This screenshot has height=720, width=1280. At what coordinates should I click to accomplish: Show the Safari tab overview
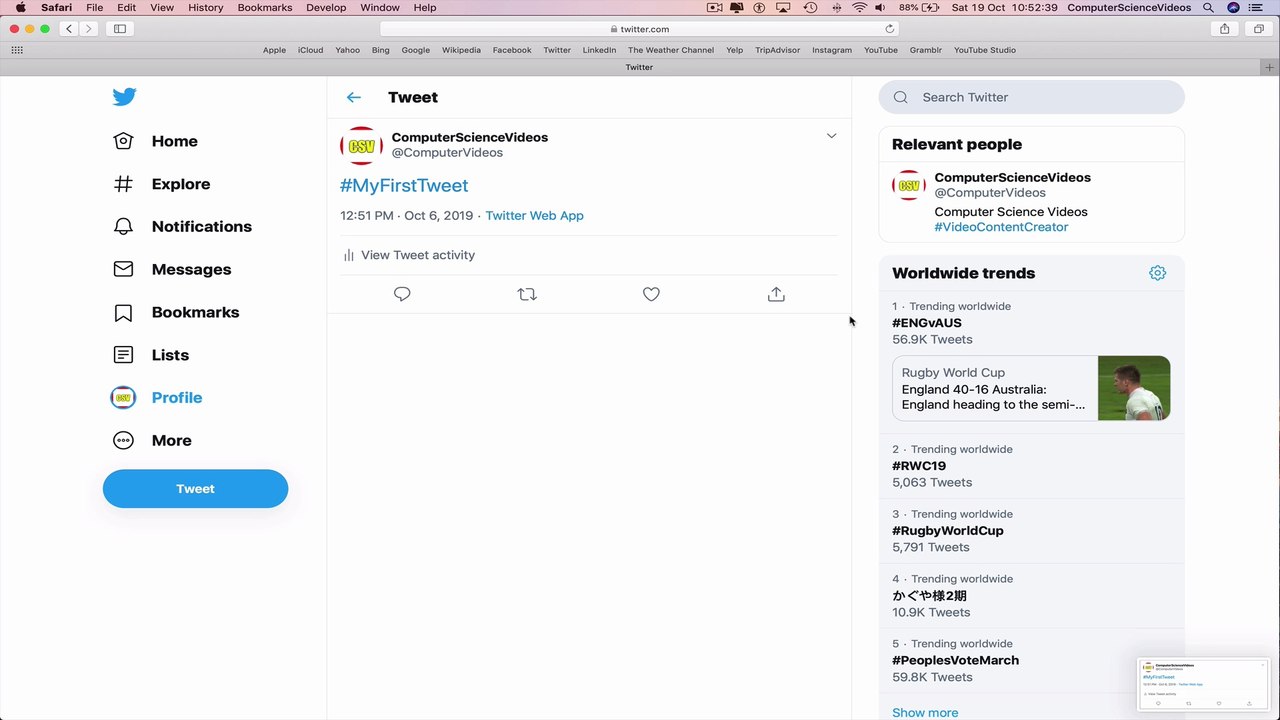[1259, 29]
